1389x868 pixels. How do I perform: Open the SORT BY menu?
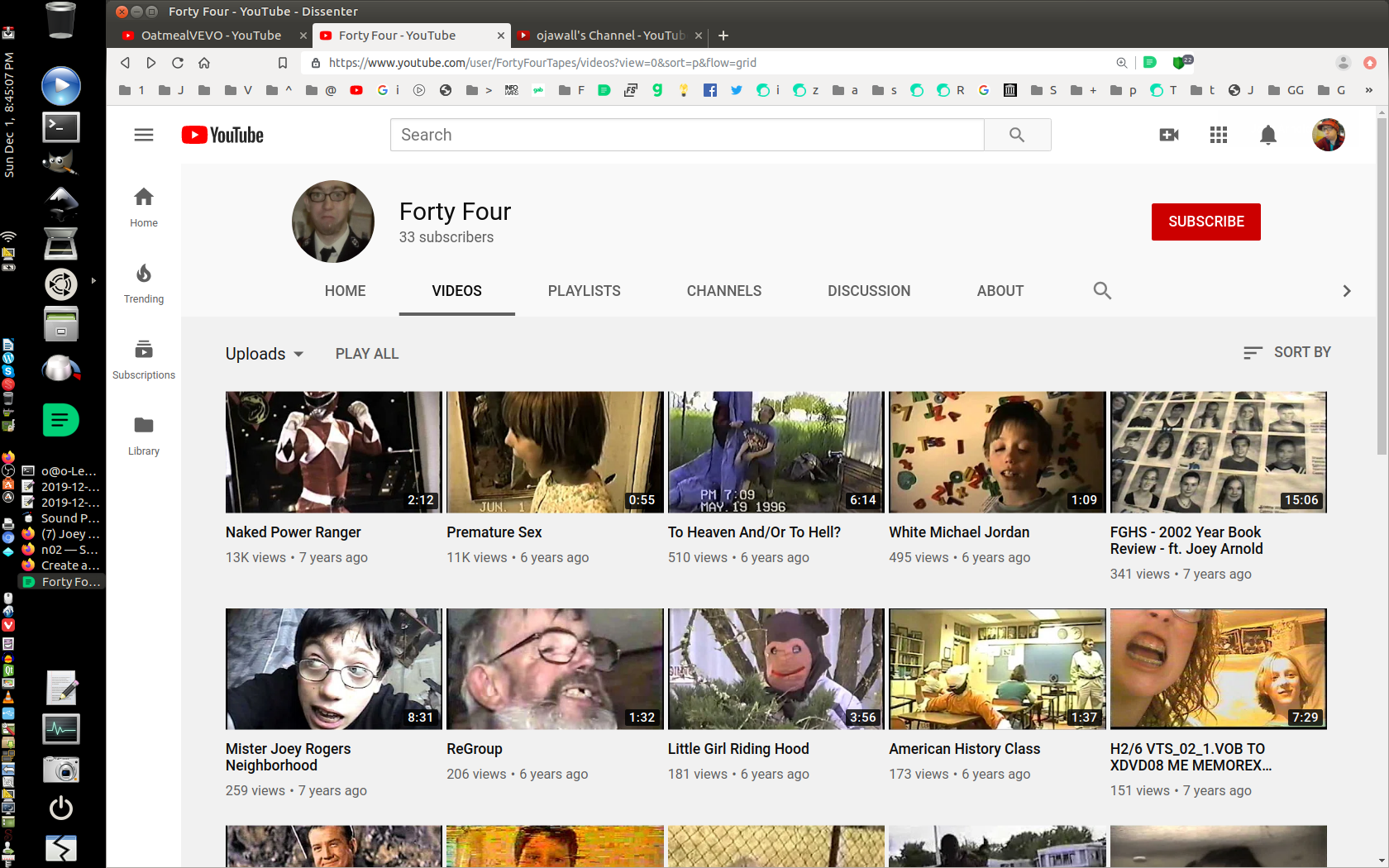1287,352
